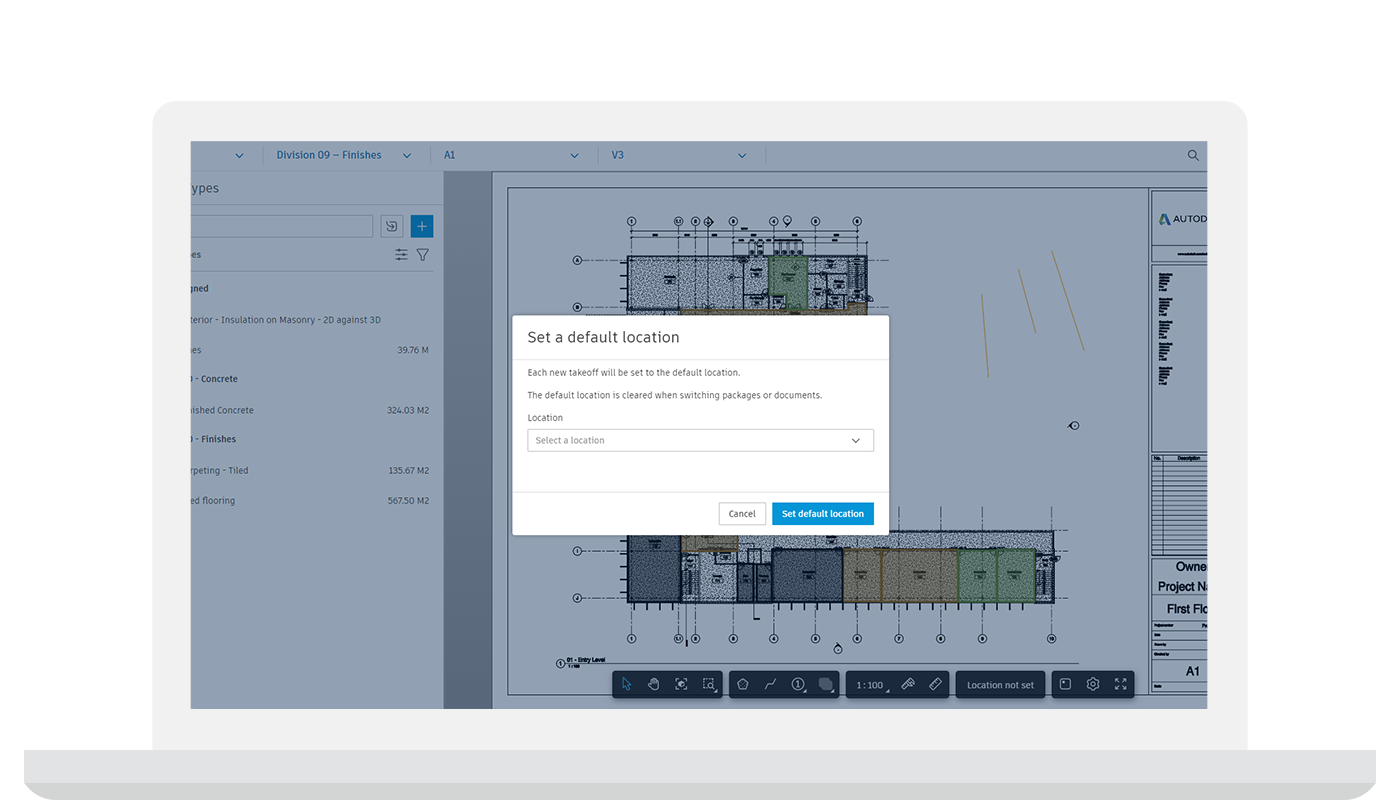Click the fit-to-view focus icon

681,684
